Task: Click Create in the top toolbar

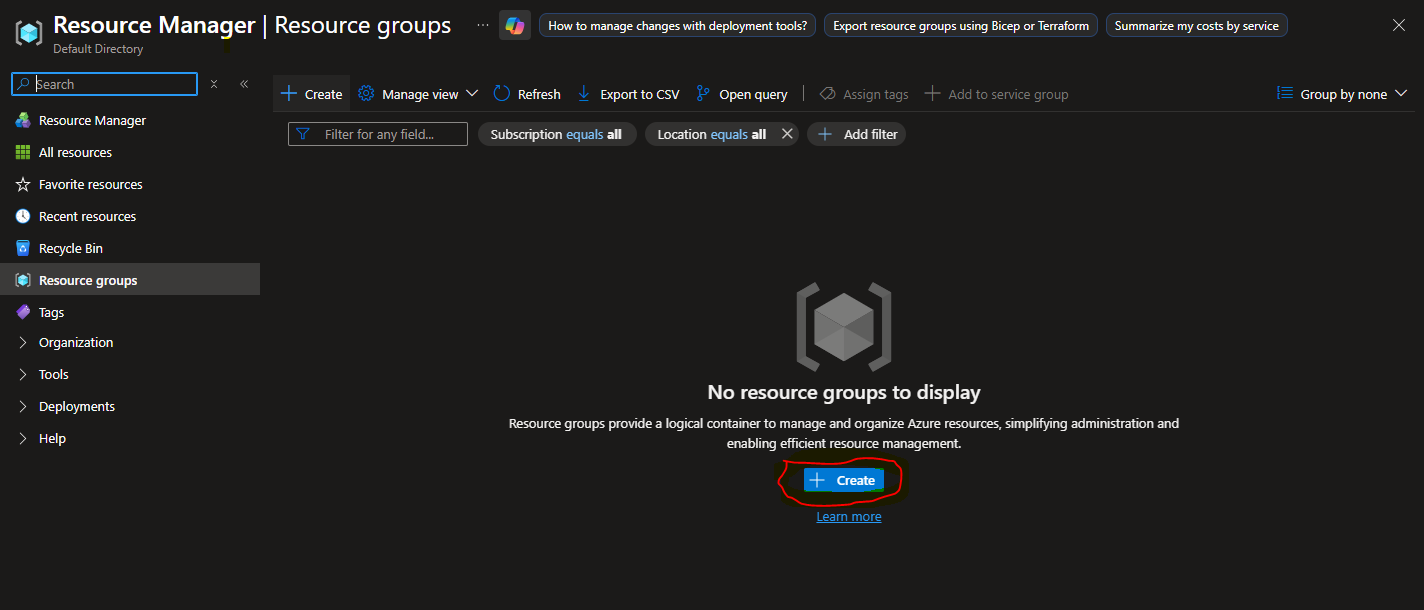Action: (x=312, y=94)
